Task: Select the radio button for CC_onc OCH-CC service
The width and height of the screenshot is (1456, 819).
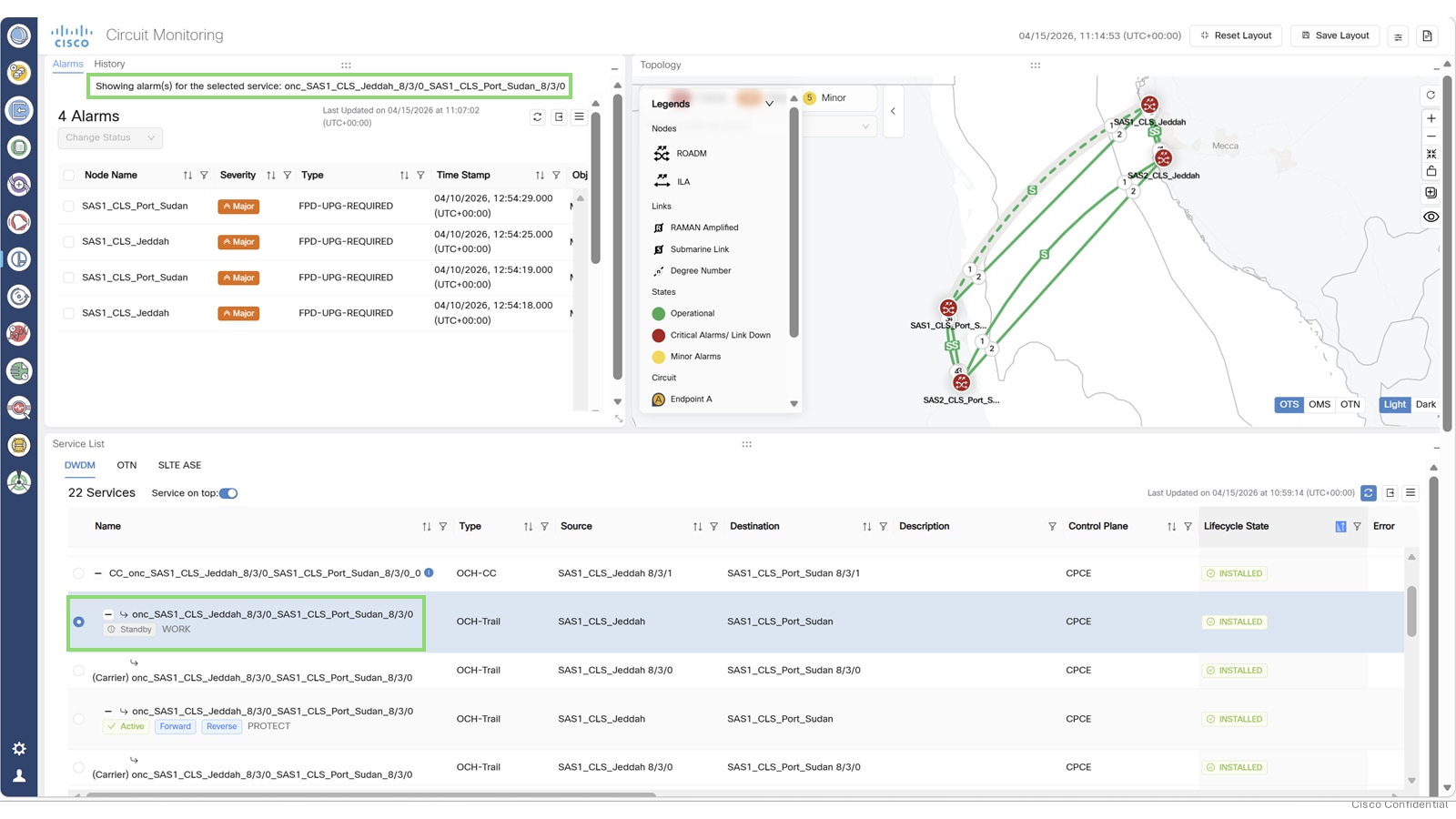Action: (78, 573)
